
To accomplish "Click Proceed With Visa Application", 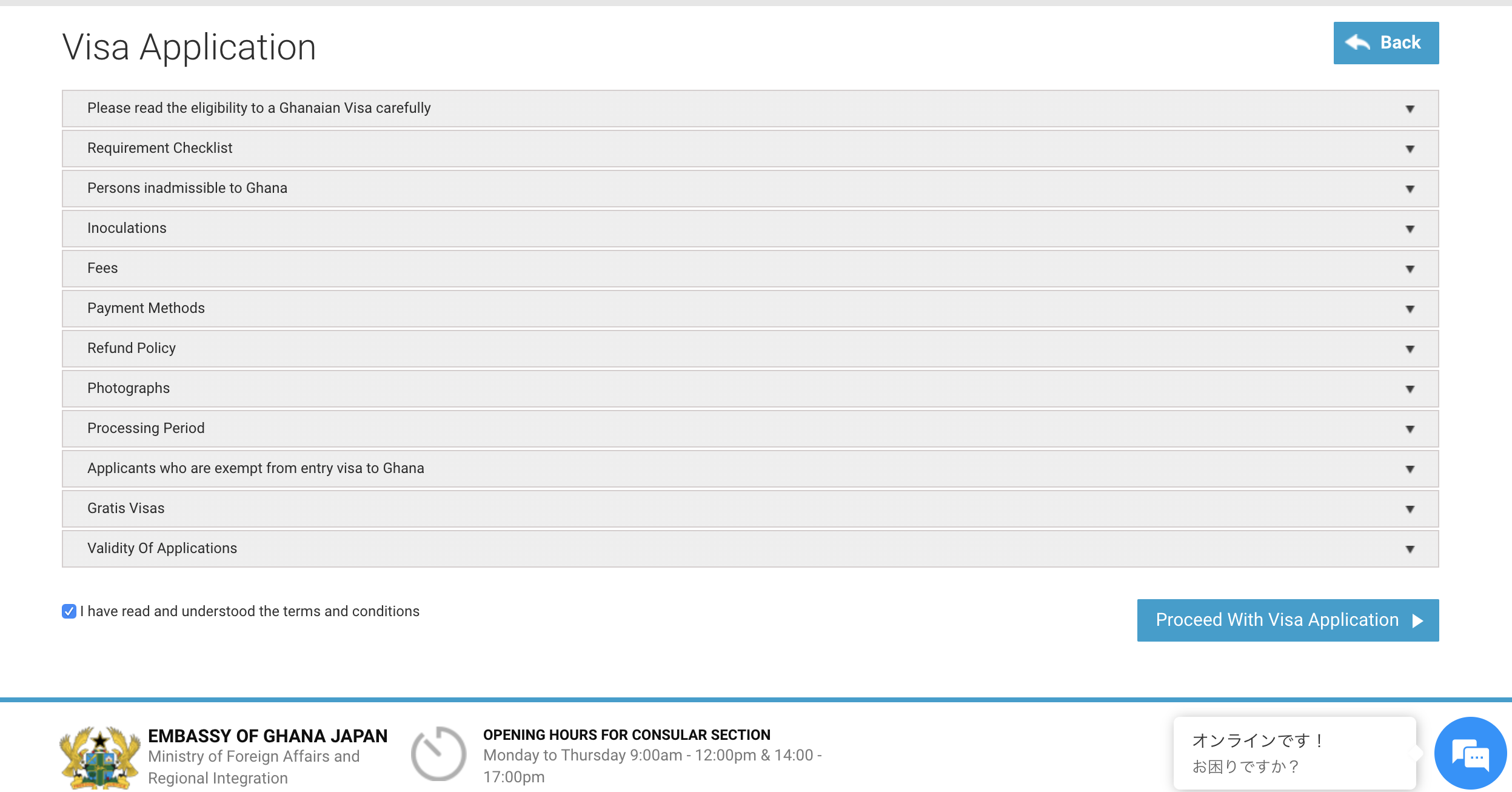I will pyautogui.click(x=1288, y=620).
